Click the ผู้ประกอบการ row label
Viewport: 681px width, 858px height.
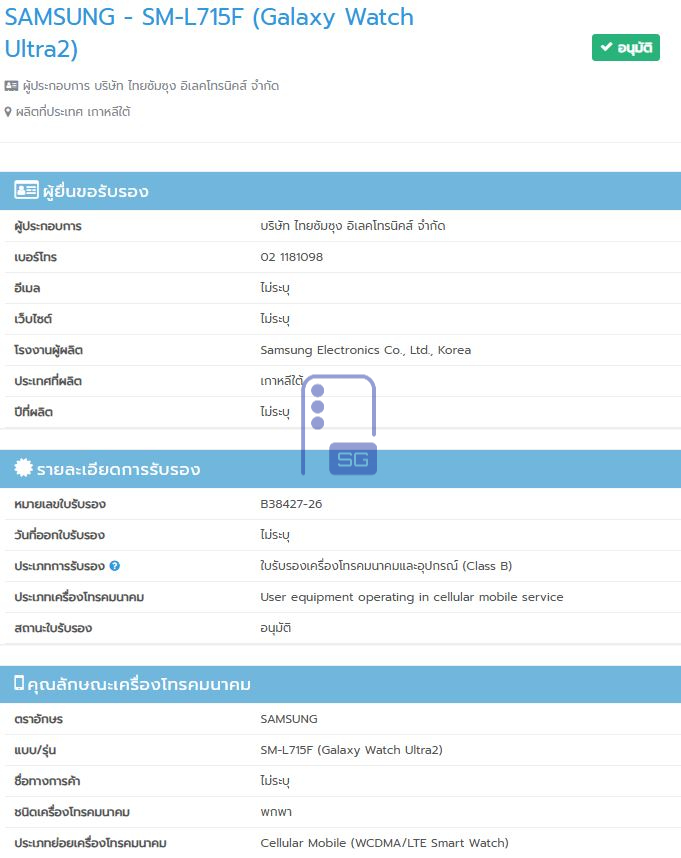click(48, 226)
